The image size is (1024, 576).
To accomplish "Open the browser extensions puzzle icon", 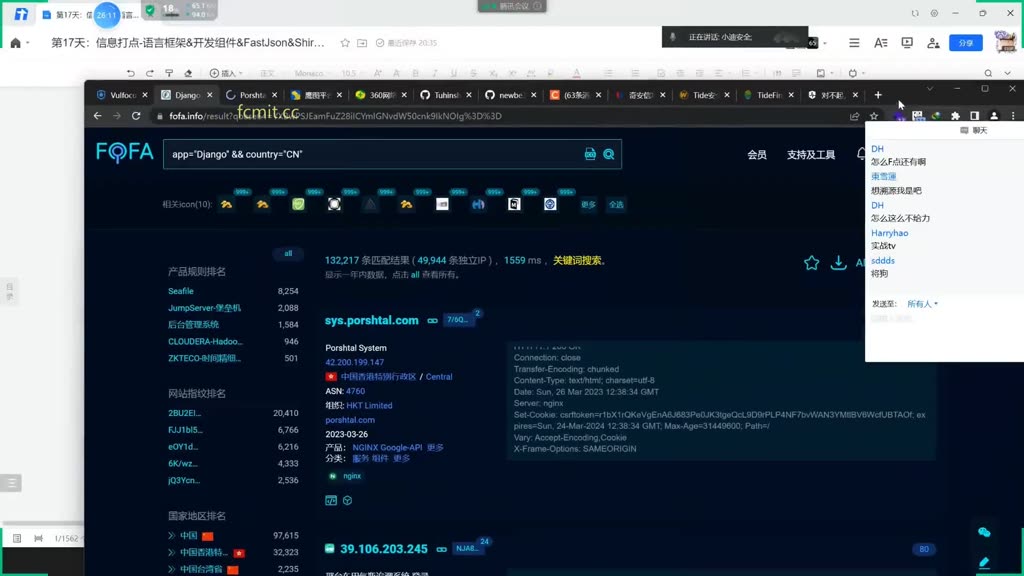I will pos(955,116).
